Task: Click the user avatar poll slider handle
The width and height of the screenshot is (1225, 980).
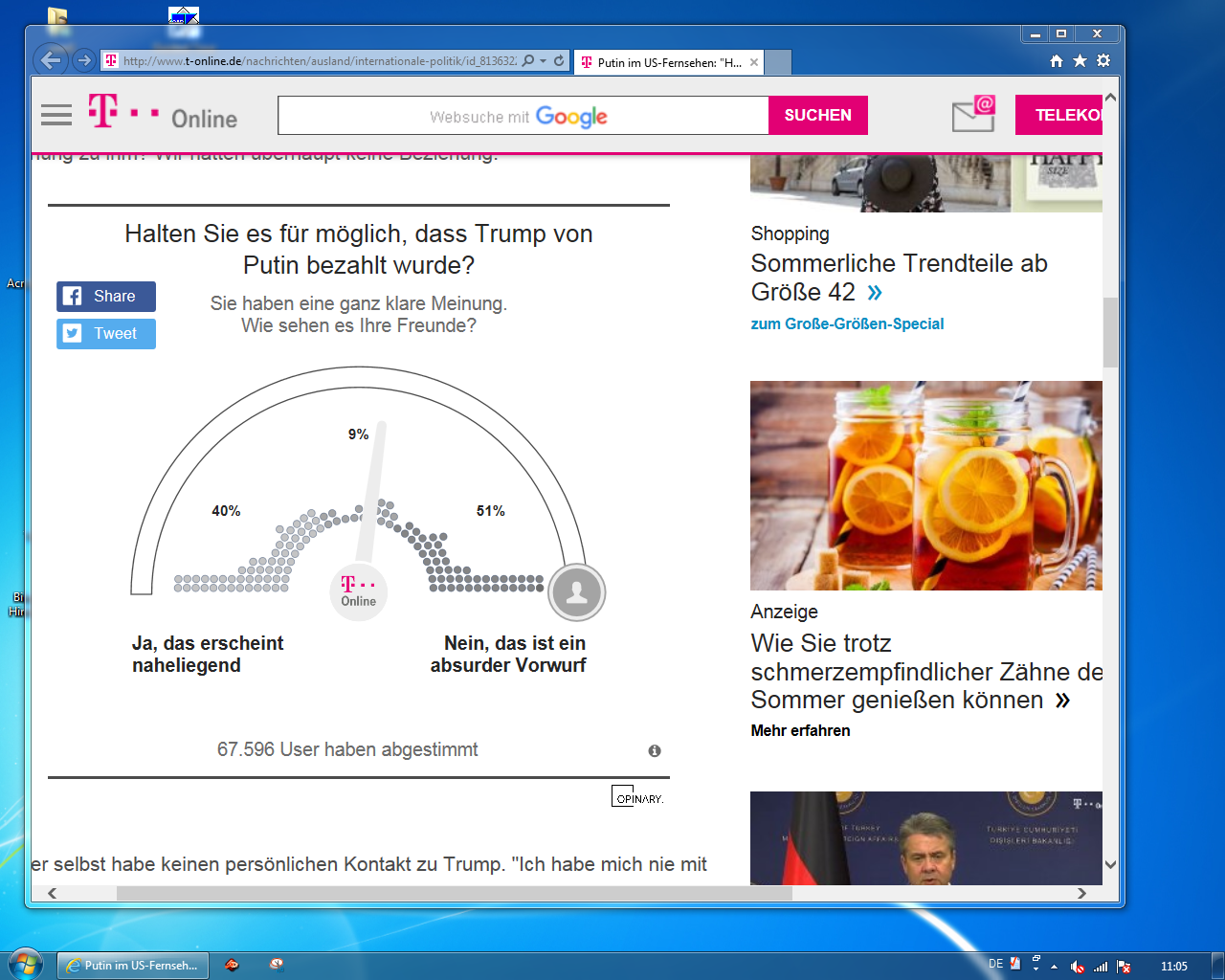Action: coord(576,592)
